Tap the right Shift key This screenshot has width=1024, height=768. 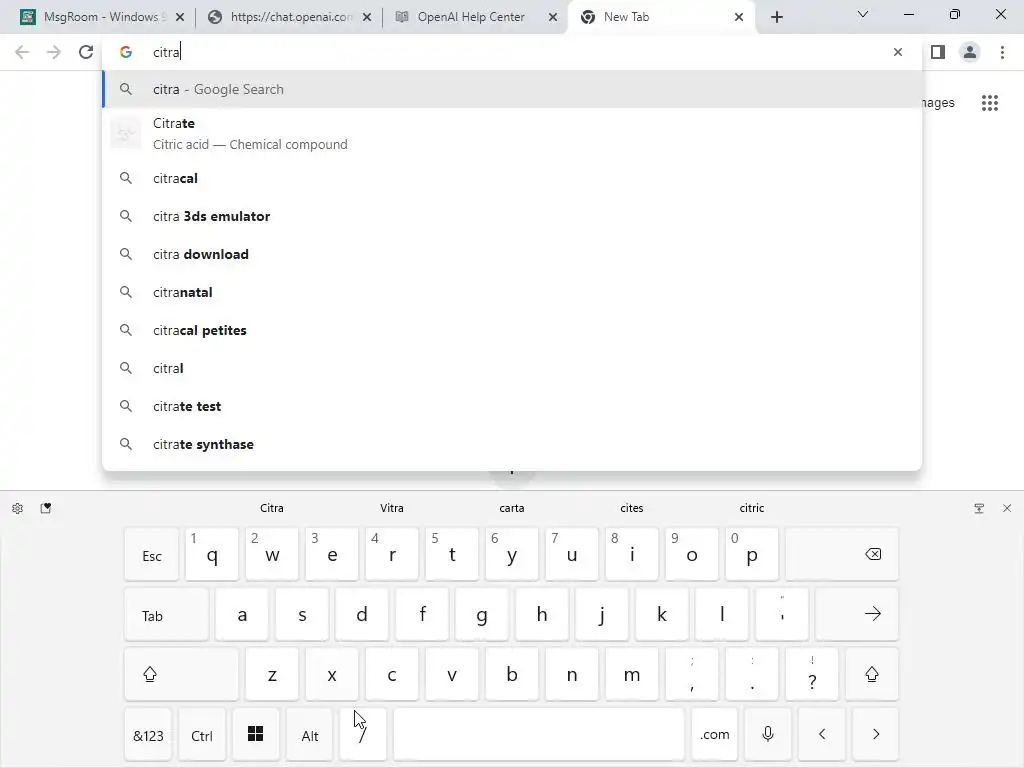(x=872, y=674)
